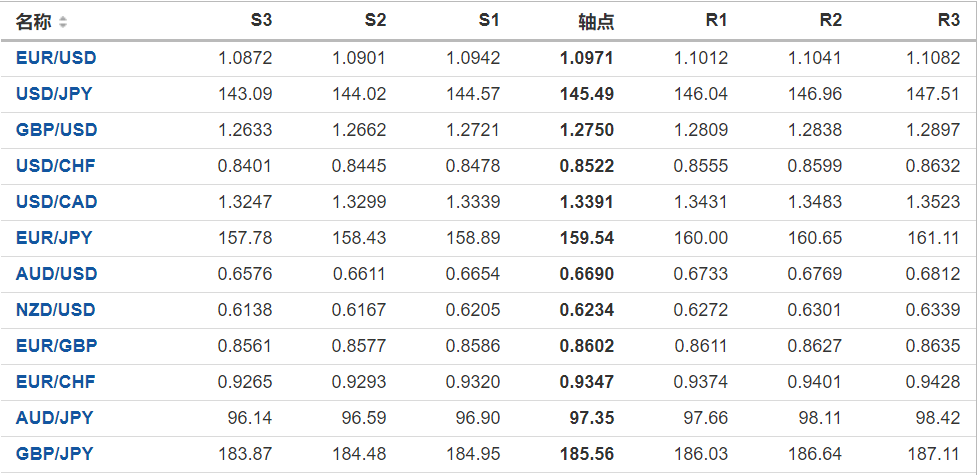Viewport: 979px width, 475px height.
Task: Select the NZD/USD currency pair
Action: [x=56, y=310]
